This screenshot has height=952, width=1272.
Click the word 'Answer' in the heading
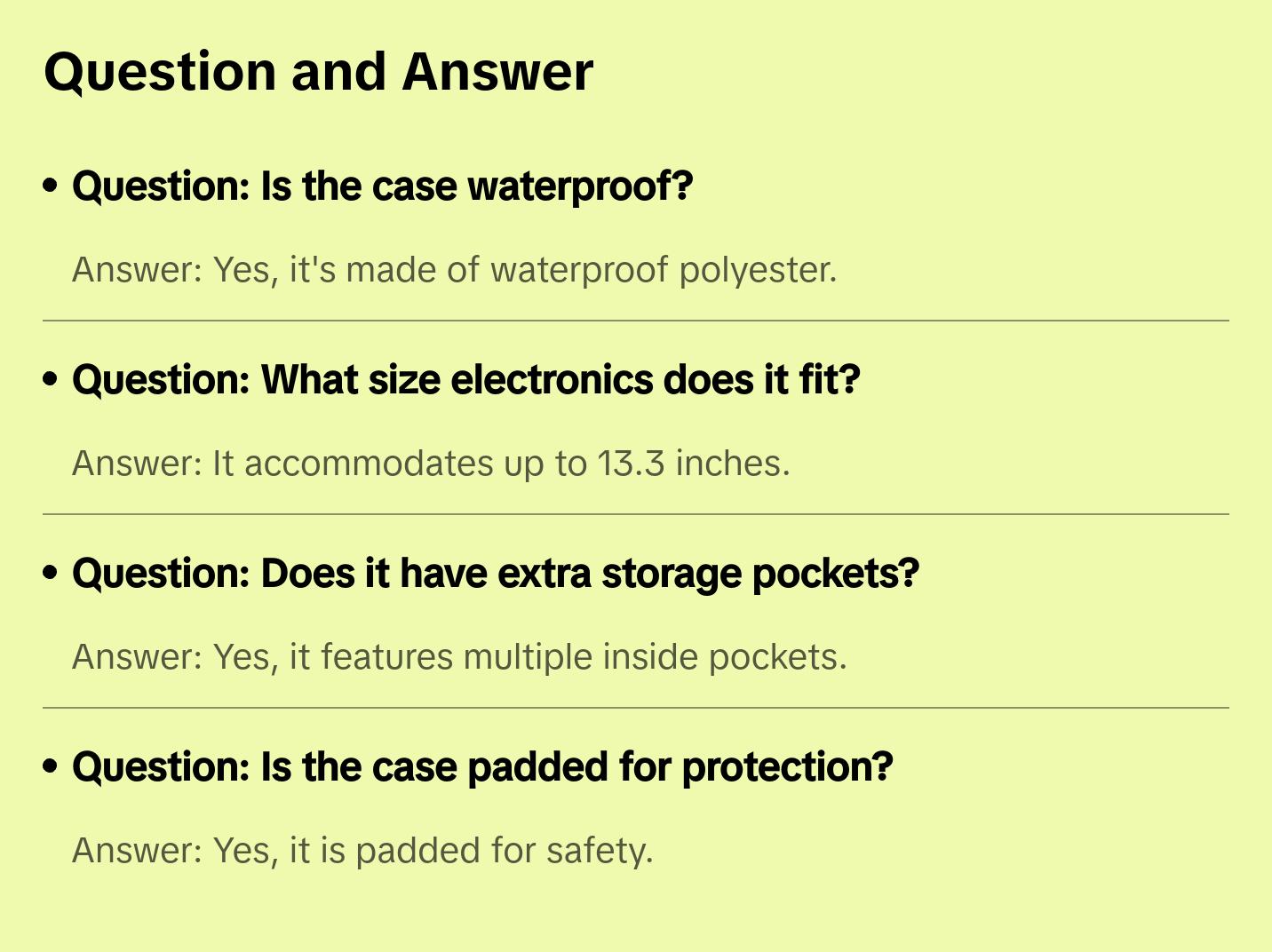pos(497,72)
